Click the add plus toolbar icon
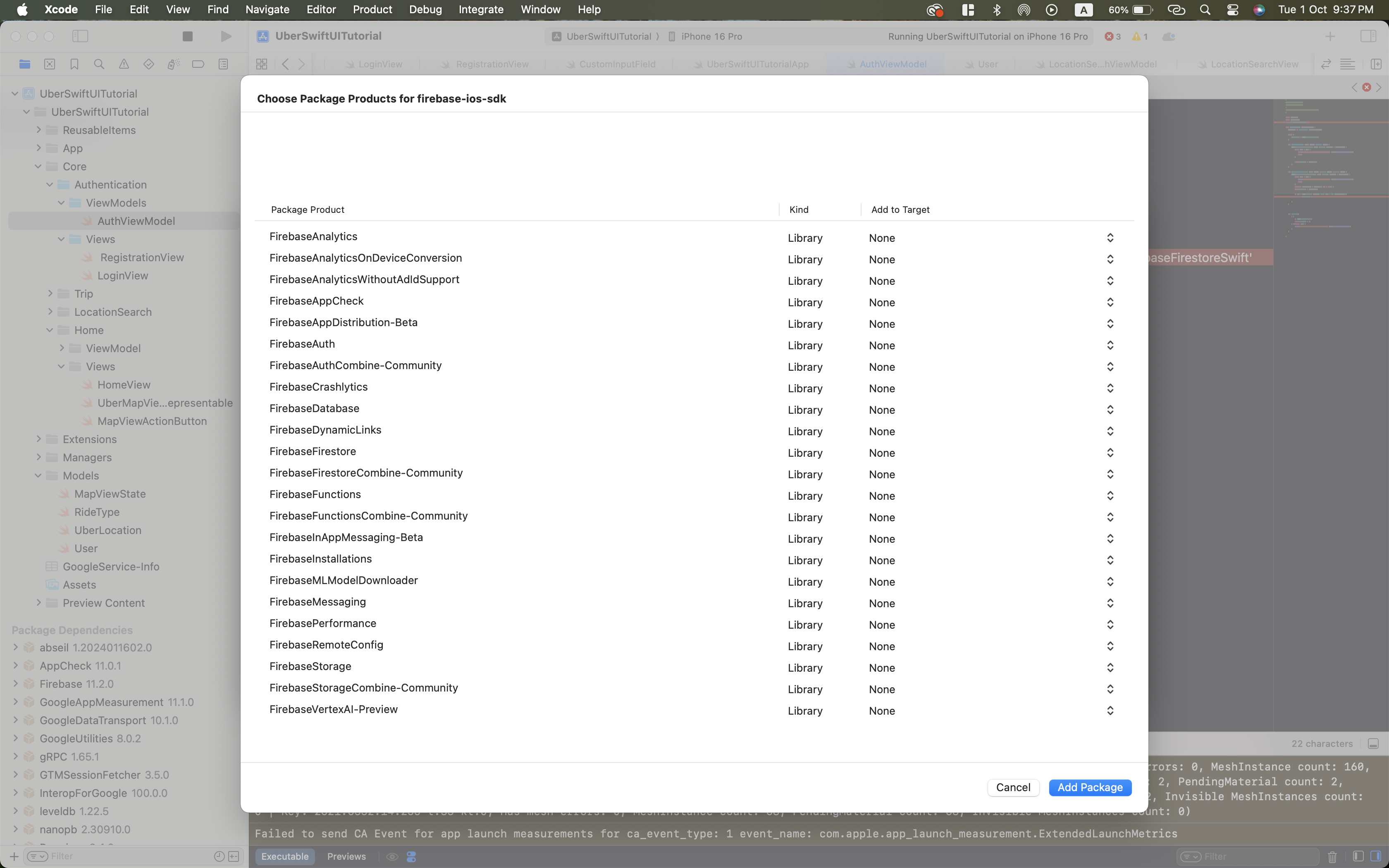This screenshot has height=868, width=1389. click(x=1330, y=36)
